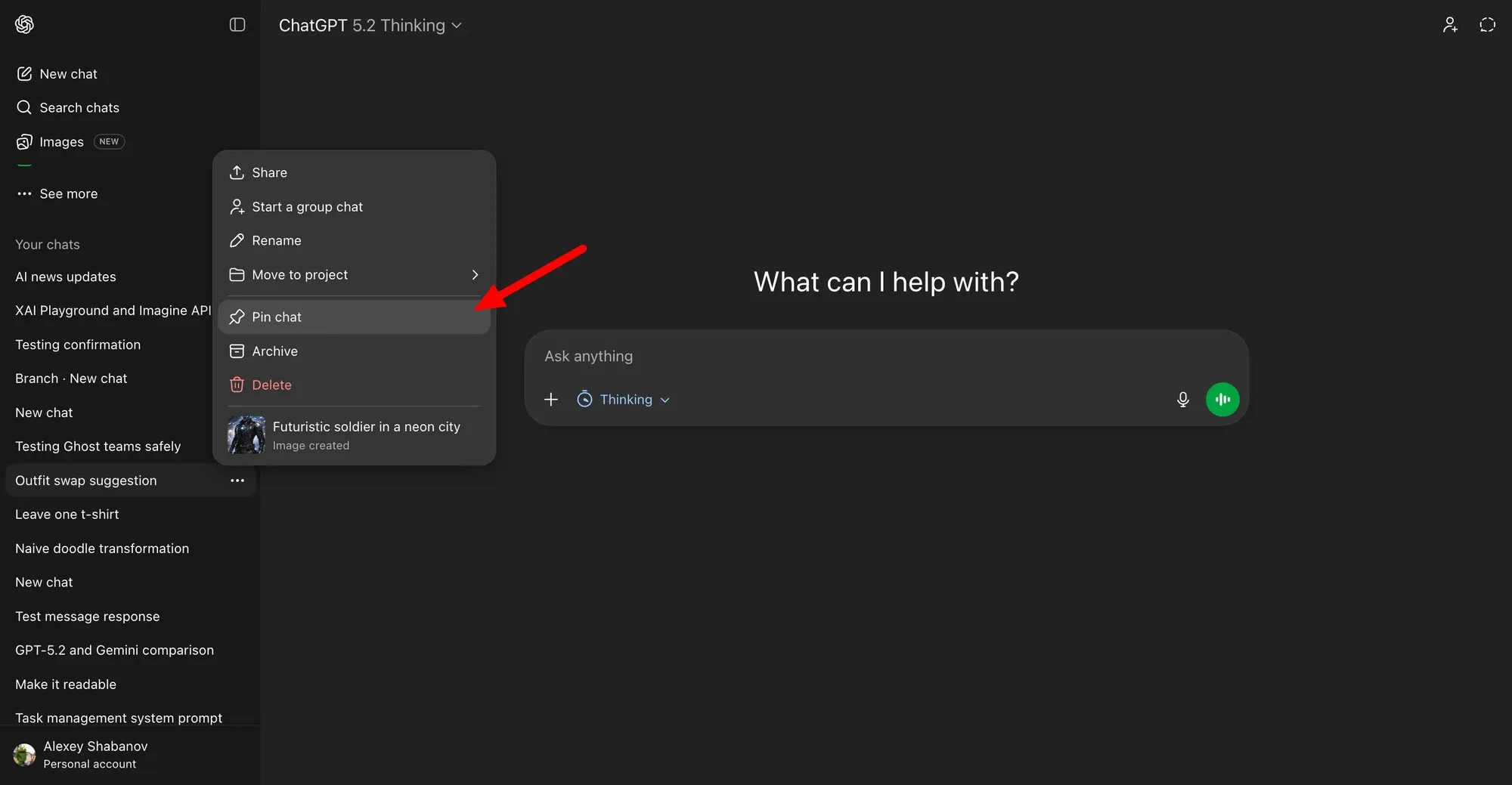Viewport: 1512px width, 785px height.
Task: Click the NEW badge next to Images
Action: [x=109, y=142]
